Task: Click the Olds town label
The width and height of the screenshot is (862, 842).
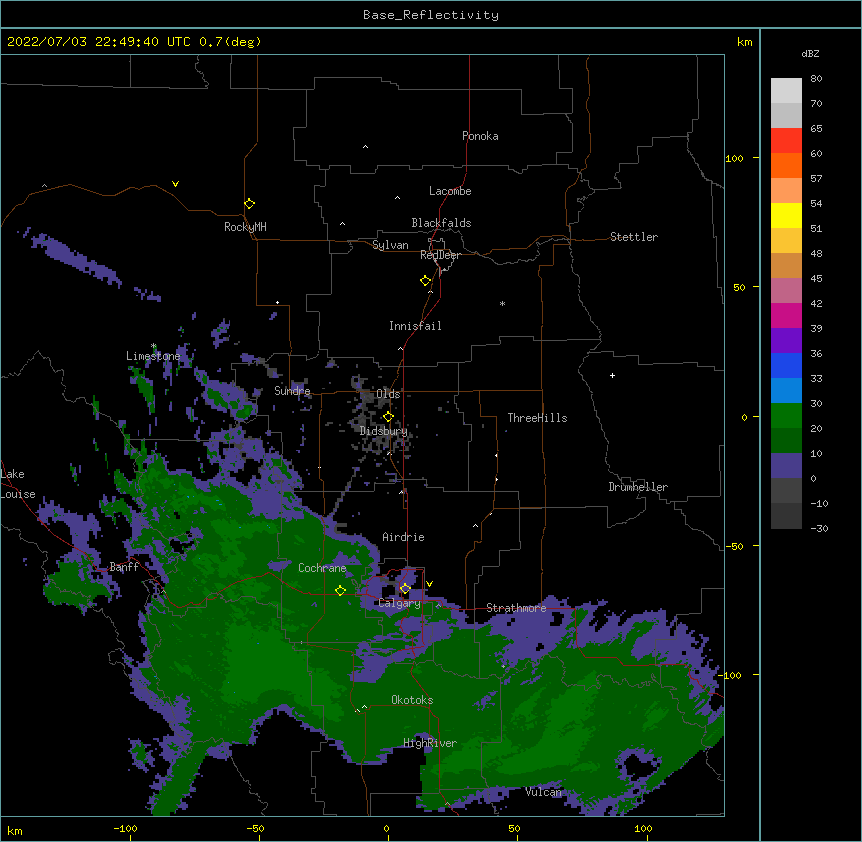Action: [x=388, y=394]
